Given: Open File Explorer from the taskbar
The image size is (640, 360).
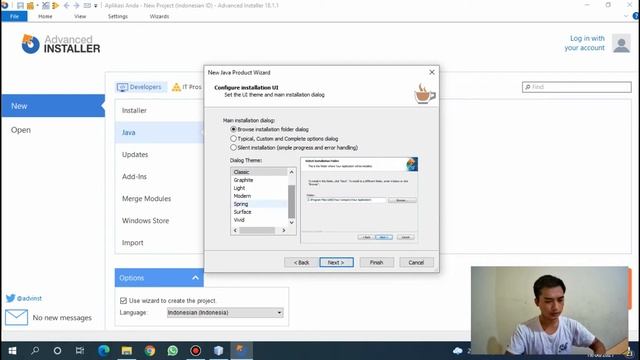Looking at the screenshot, I should pyautogui.click(x=127, y=351).
